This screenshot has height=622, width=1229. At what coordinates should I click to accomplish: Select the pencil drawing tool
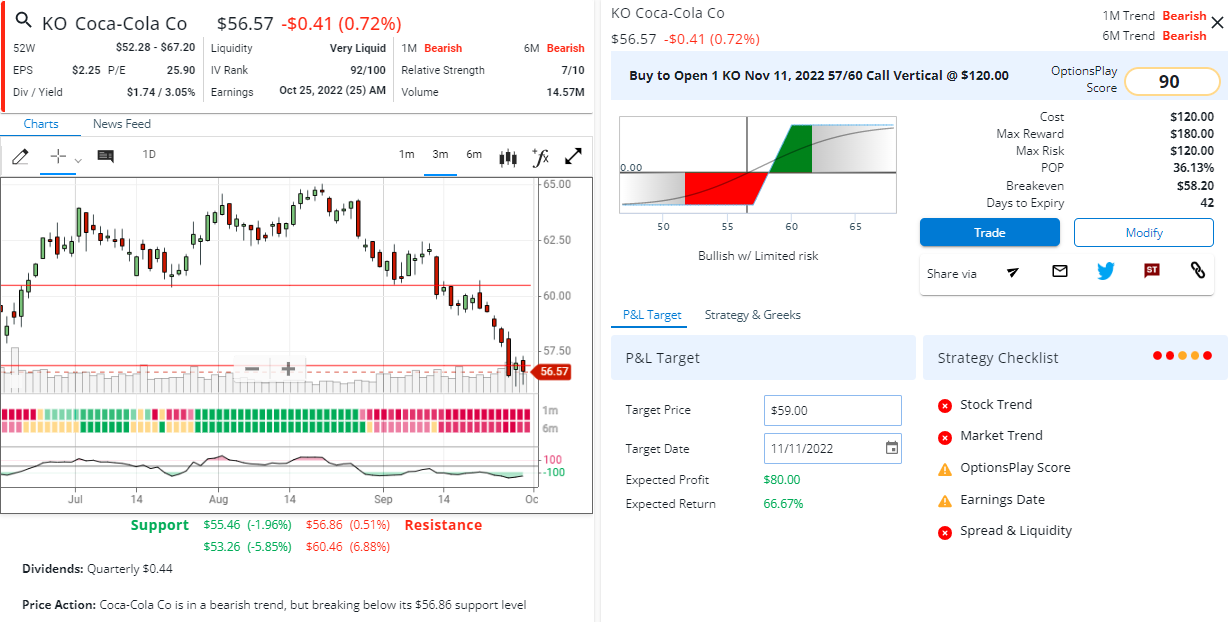20,156
